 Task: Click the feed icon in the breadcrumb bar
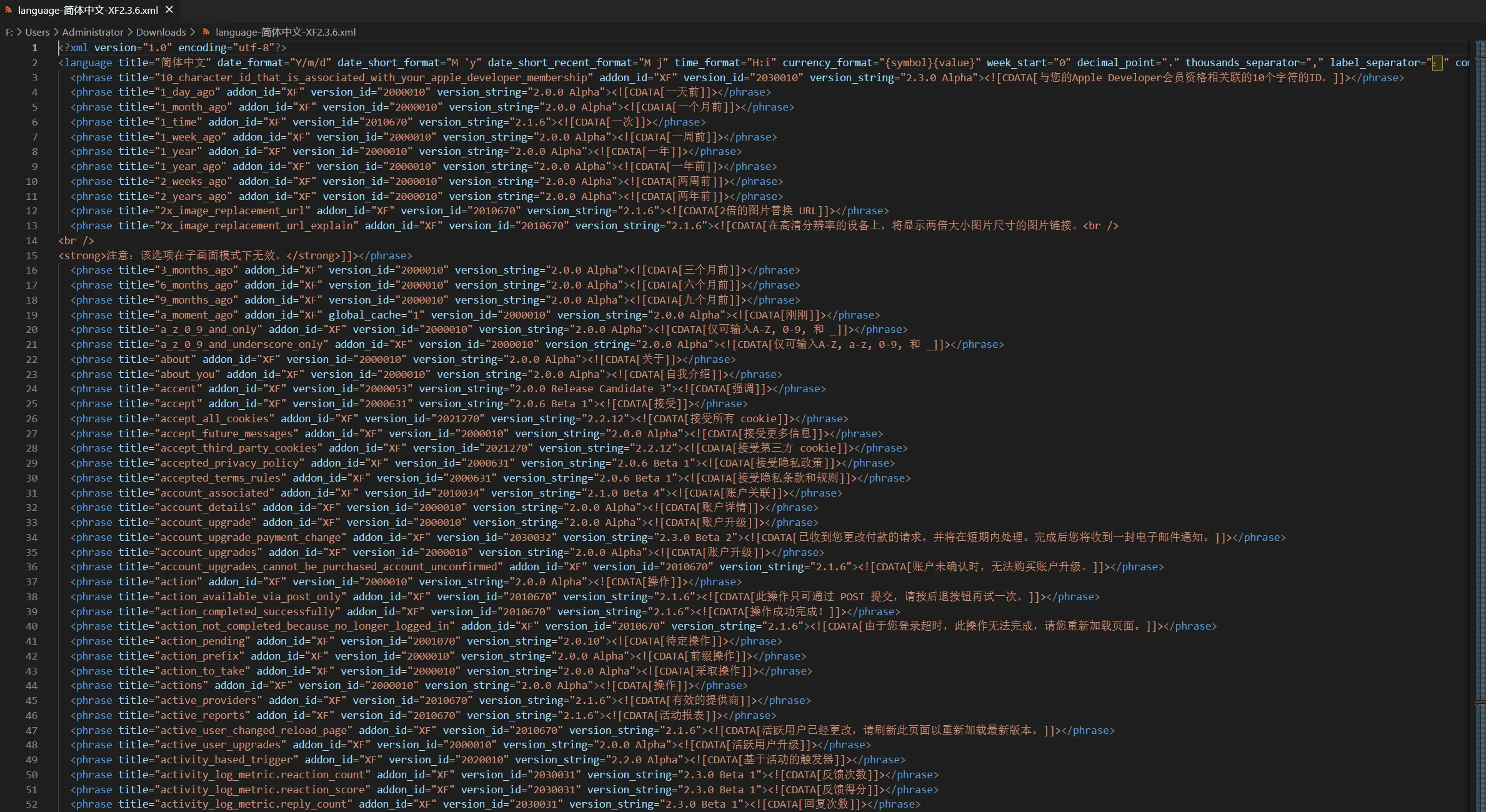(x=206, y=32)
